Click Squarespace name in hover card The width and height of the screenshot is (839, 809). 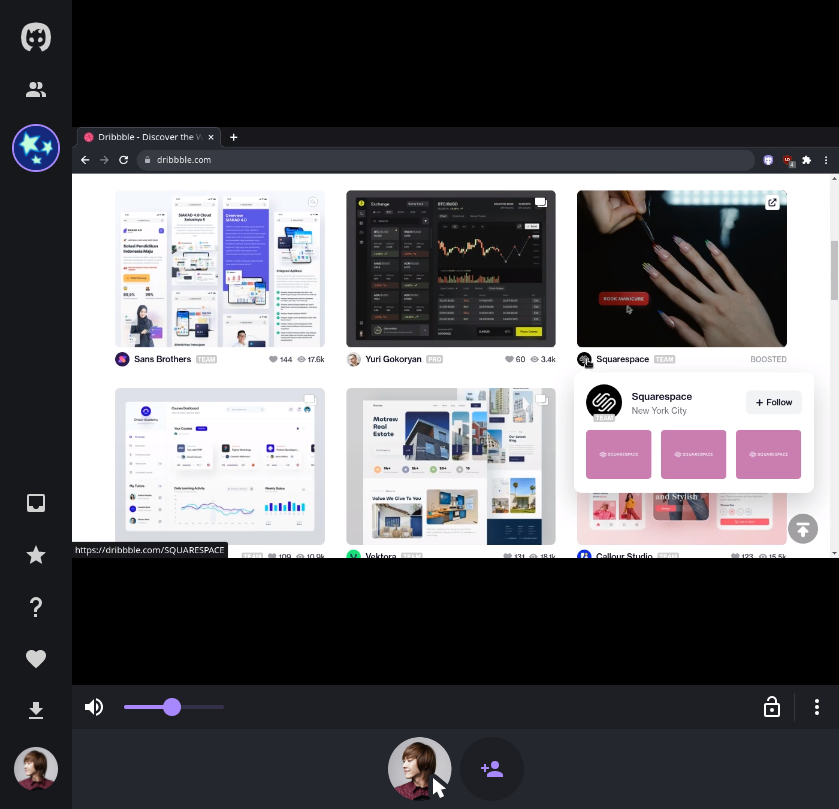(661, 396)
